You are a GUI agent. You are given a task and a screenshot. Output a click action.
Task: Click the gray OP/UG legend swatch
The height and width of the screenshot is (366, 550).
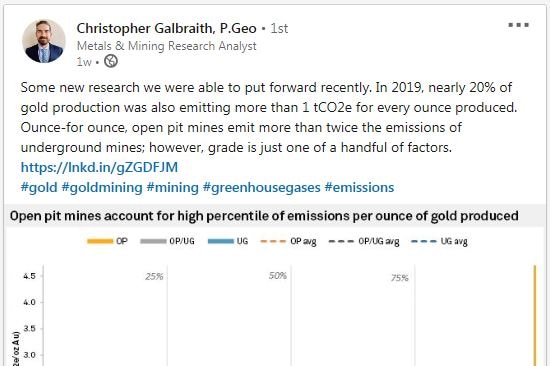(153, 241)
